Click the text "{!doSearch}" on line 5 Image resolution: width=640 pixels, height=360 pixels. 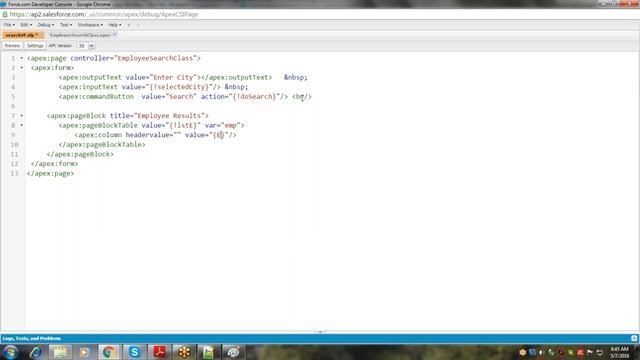click(254, 97)
